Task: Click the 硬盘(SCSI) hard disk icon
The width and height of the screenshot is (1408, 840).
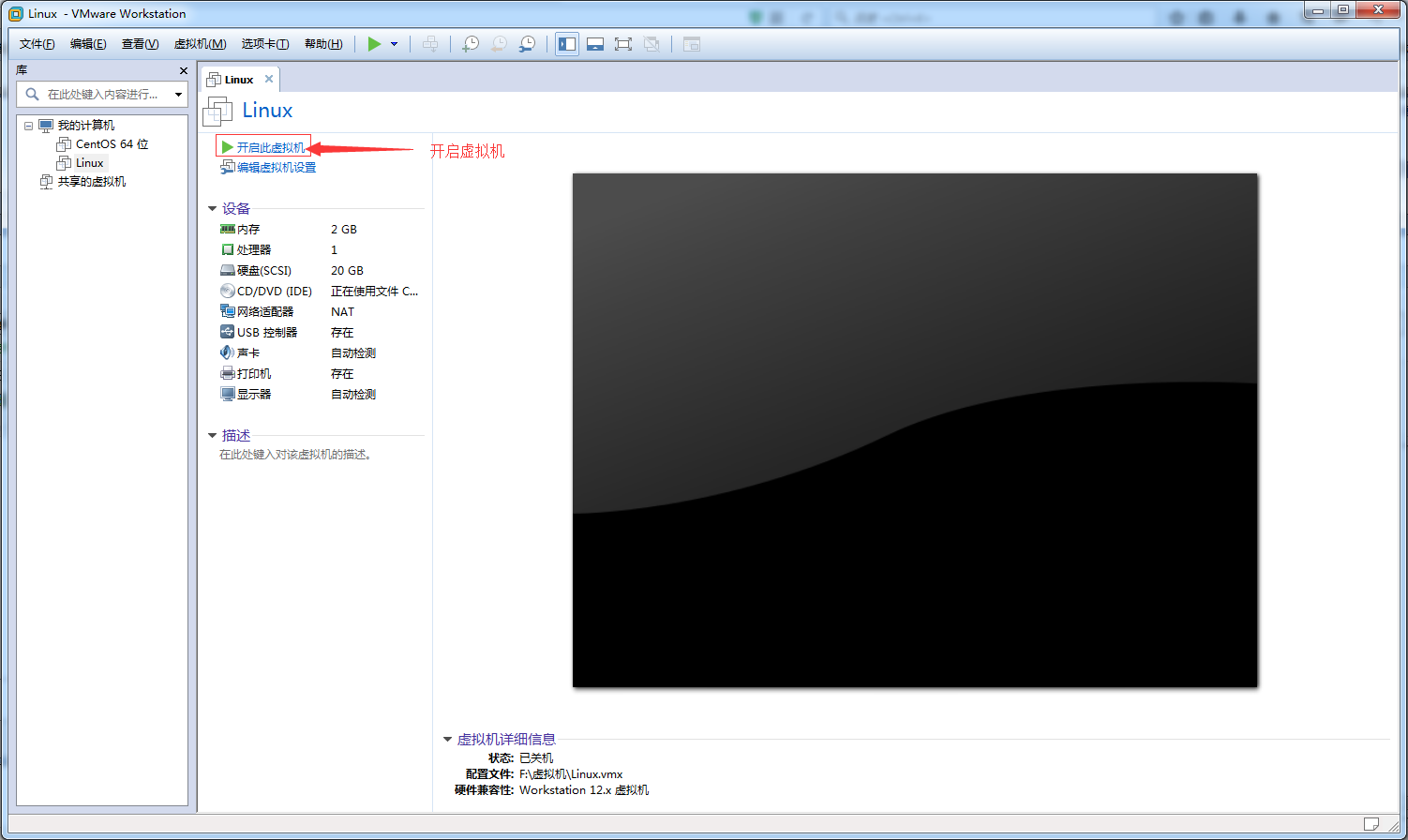Action: point(227,270)
